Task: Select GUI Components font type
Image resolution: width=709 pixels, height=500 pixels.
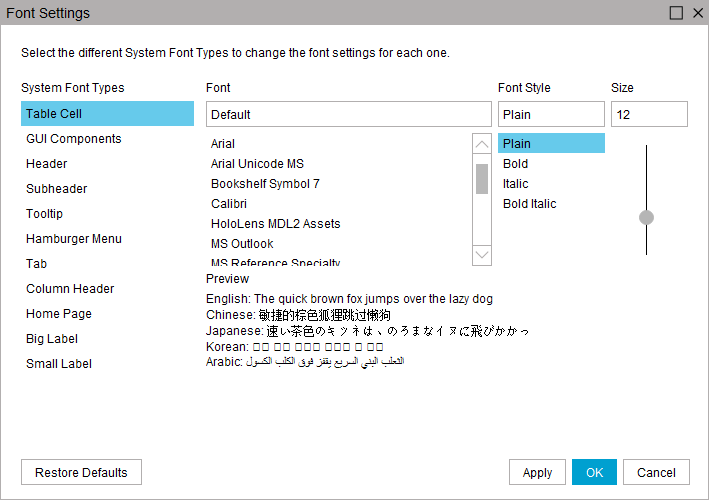Action: click(74, 139)
